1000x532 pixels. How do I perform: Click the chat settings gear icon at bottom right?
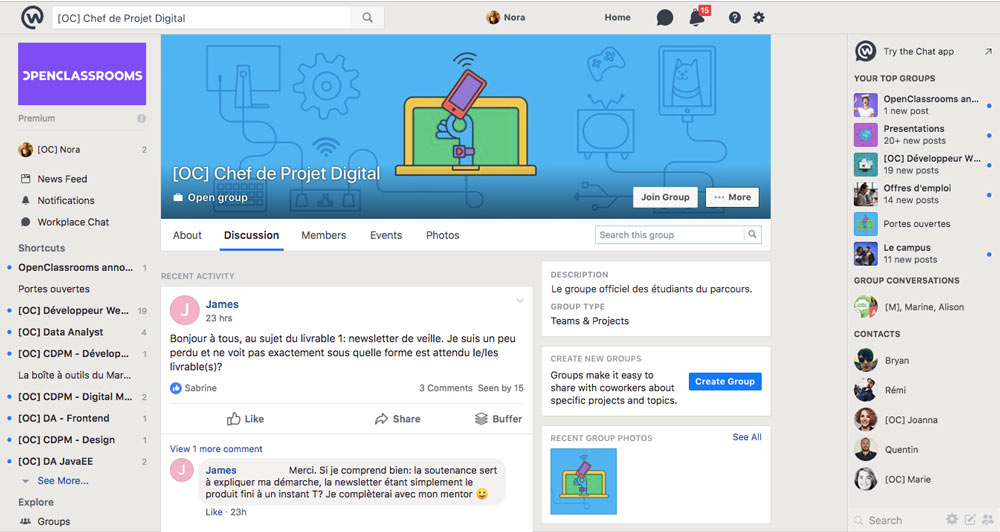tap(952, 519)
